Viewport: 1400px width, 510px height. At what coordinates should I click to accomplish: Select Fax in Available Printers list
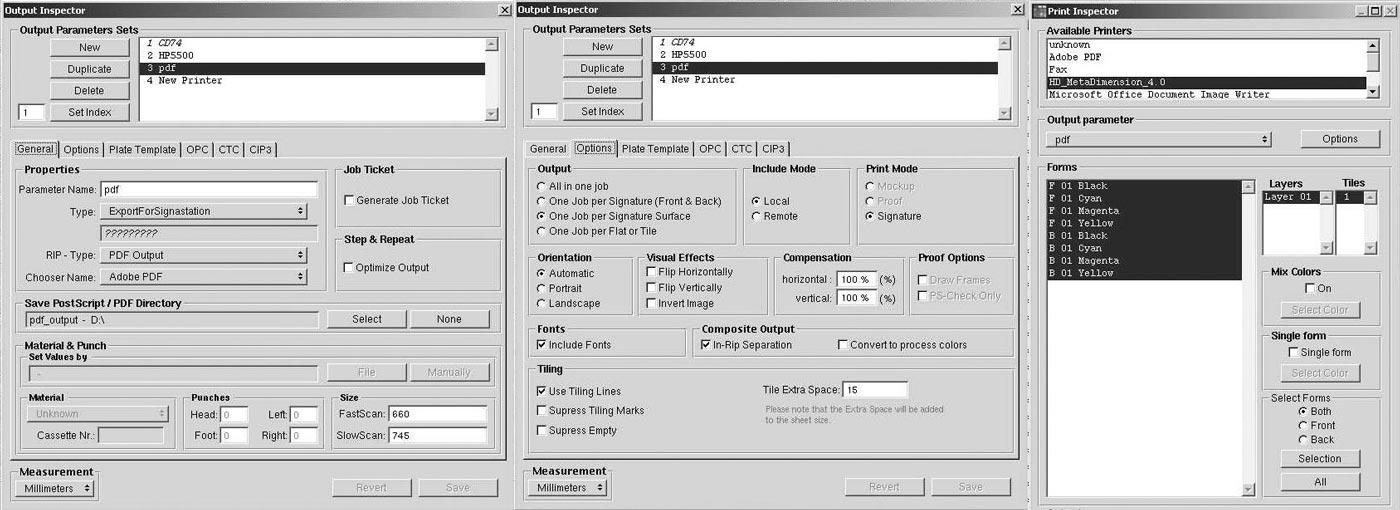1206,70
